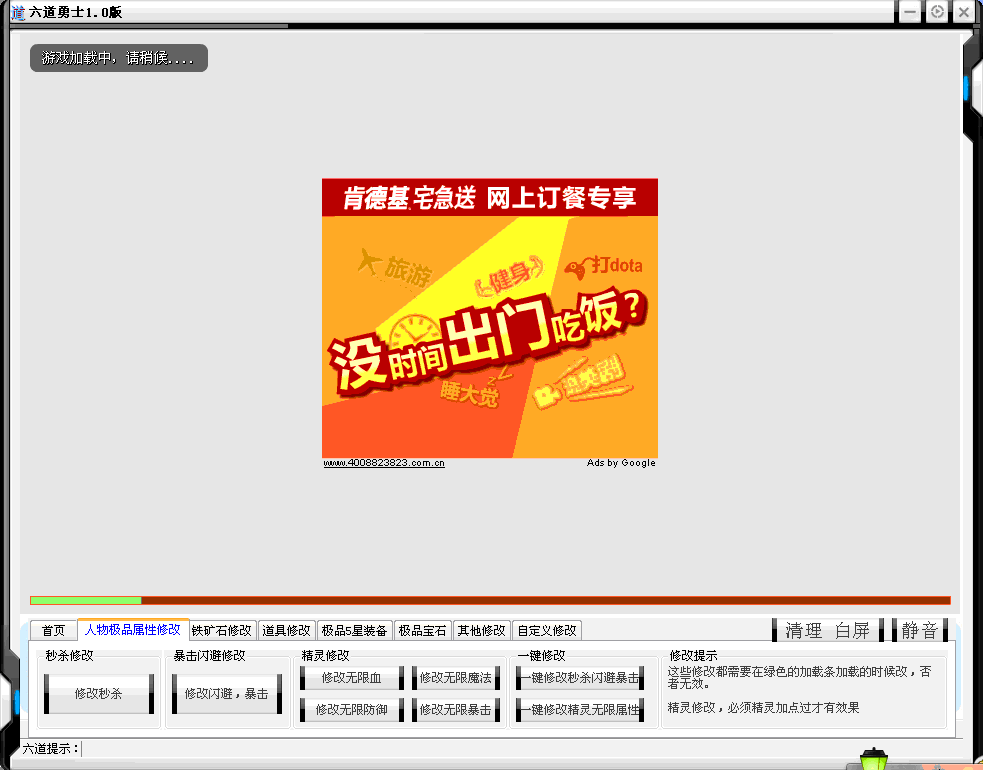Image resolution: width=983 pixels, height=770 pixels.
Task: Click the circular play icon in title bar
Action: [937, 12]
